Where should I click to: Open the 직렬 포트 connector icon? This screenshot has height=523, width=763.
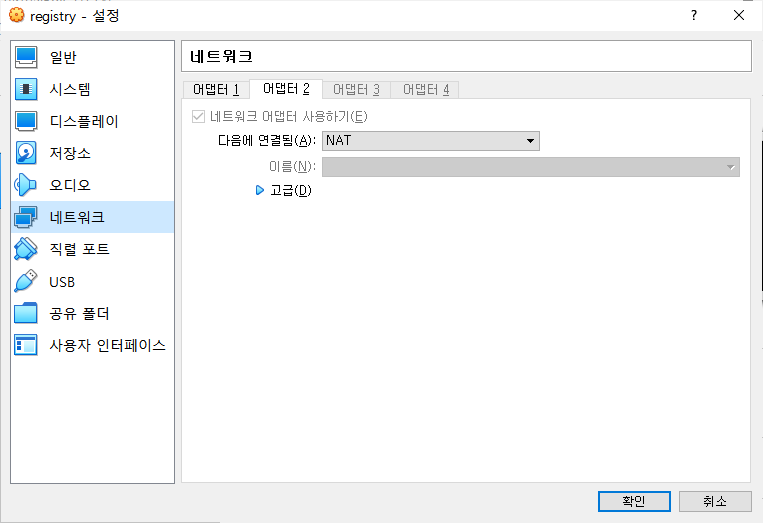[x=26, y=249]
